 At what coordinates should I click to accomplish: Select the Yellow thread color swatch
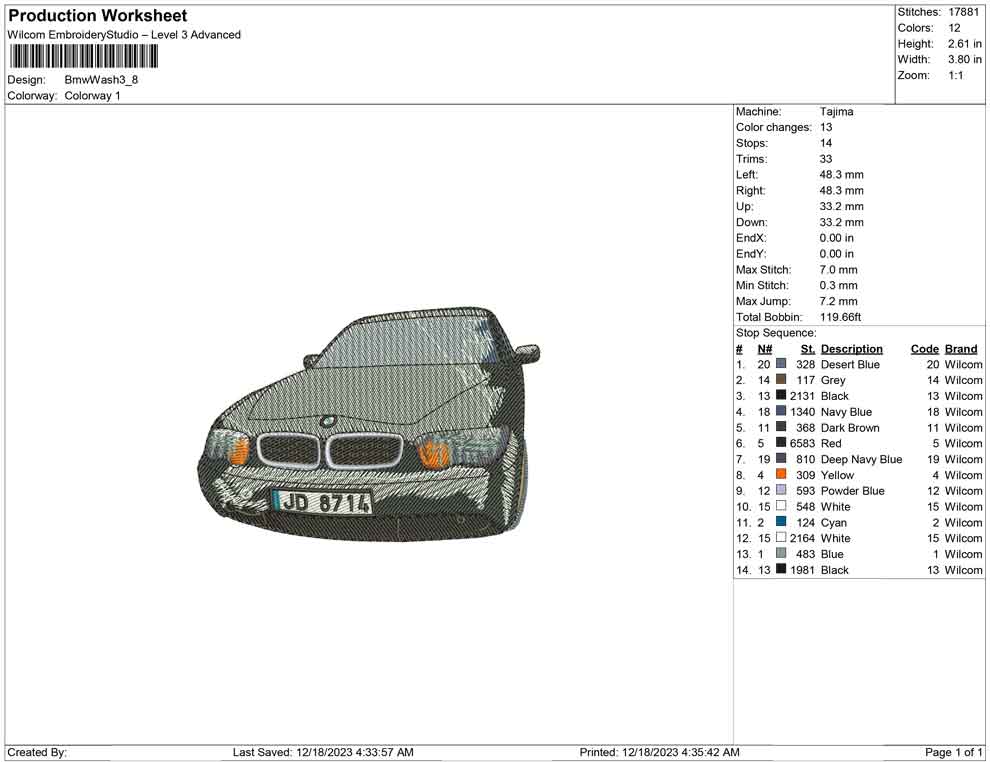(781, 475)
